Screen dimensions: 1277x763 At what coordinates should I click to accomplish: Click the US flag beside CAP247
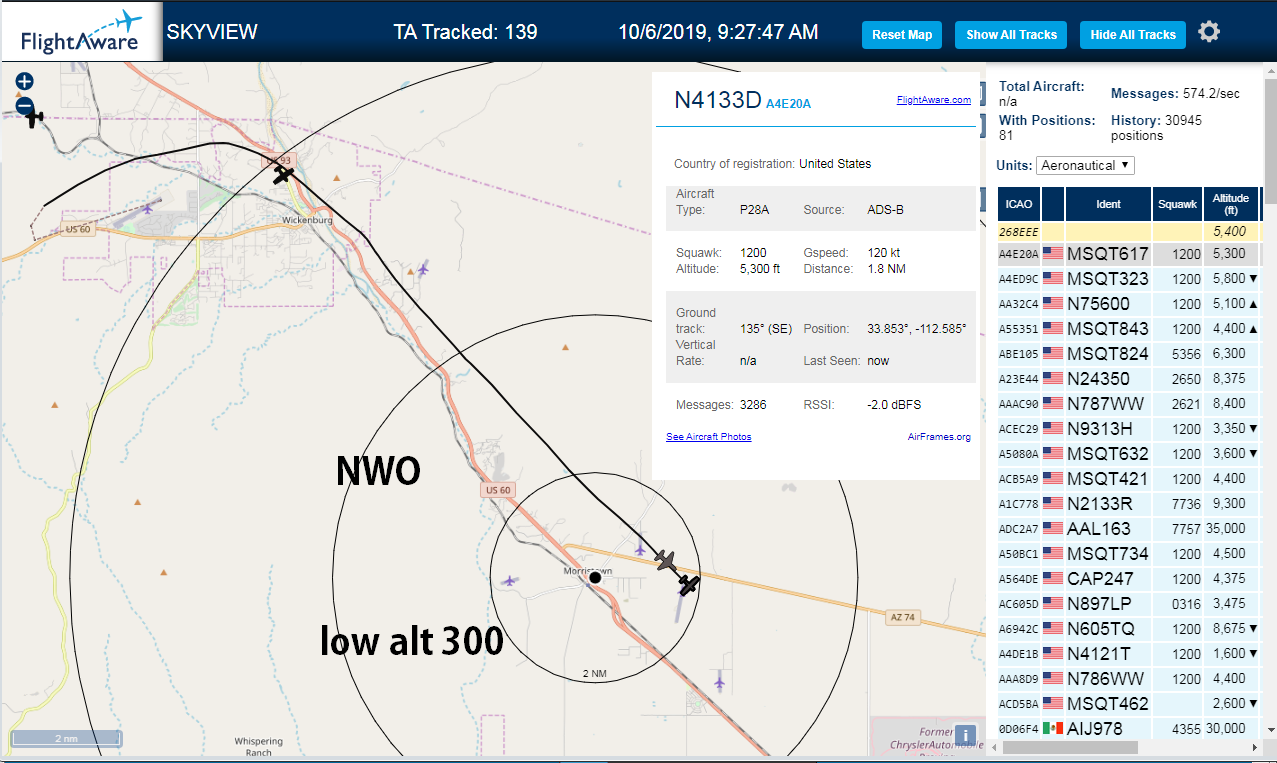(1052, 578)
